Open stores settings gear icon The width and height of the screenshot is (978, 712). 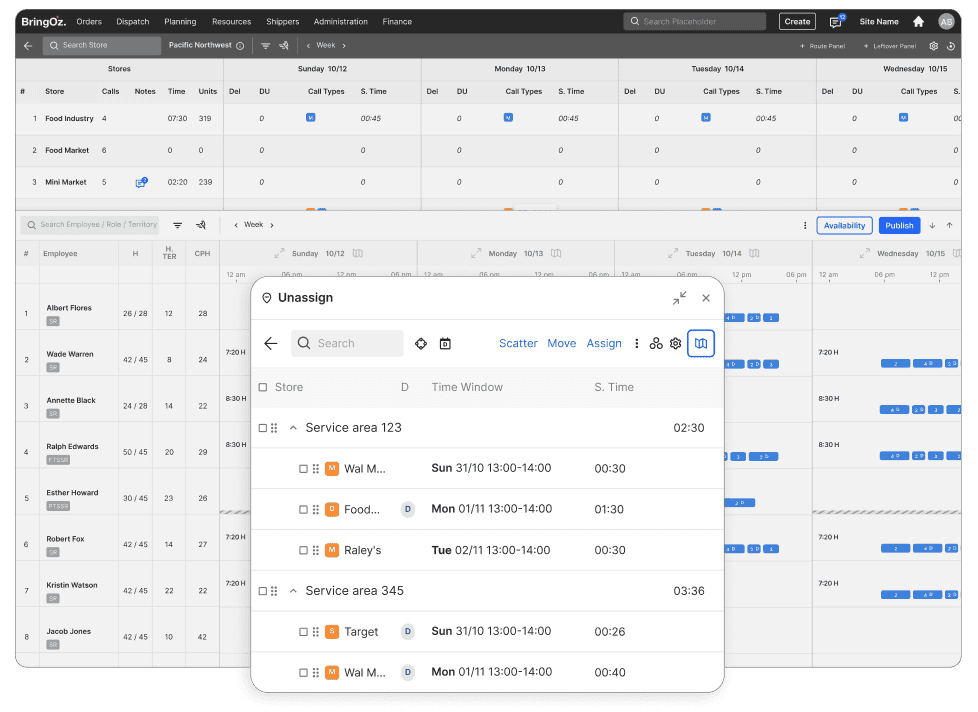(x=934, y=46)
